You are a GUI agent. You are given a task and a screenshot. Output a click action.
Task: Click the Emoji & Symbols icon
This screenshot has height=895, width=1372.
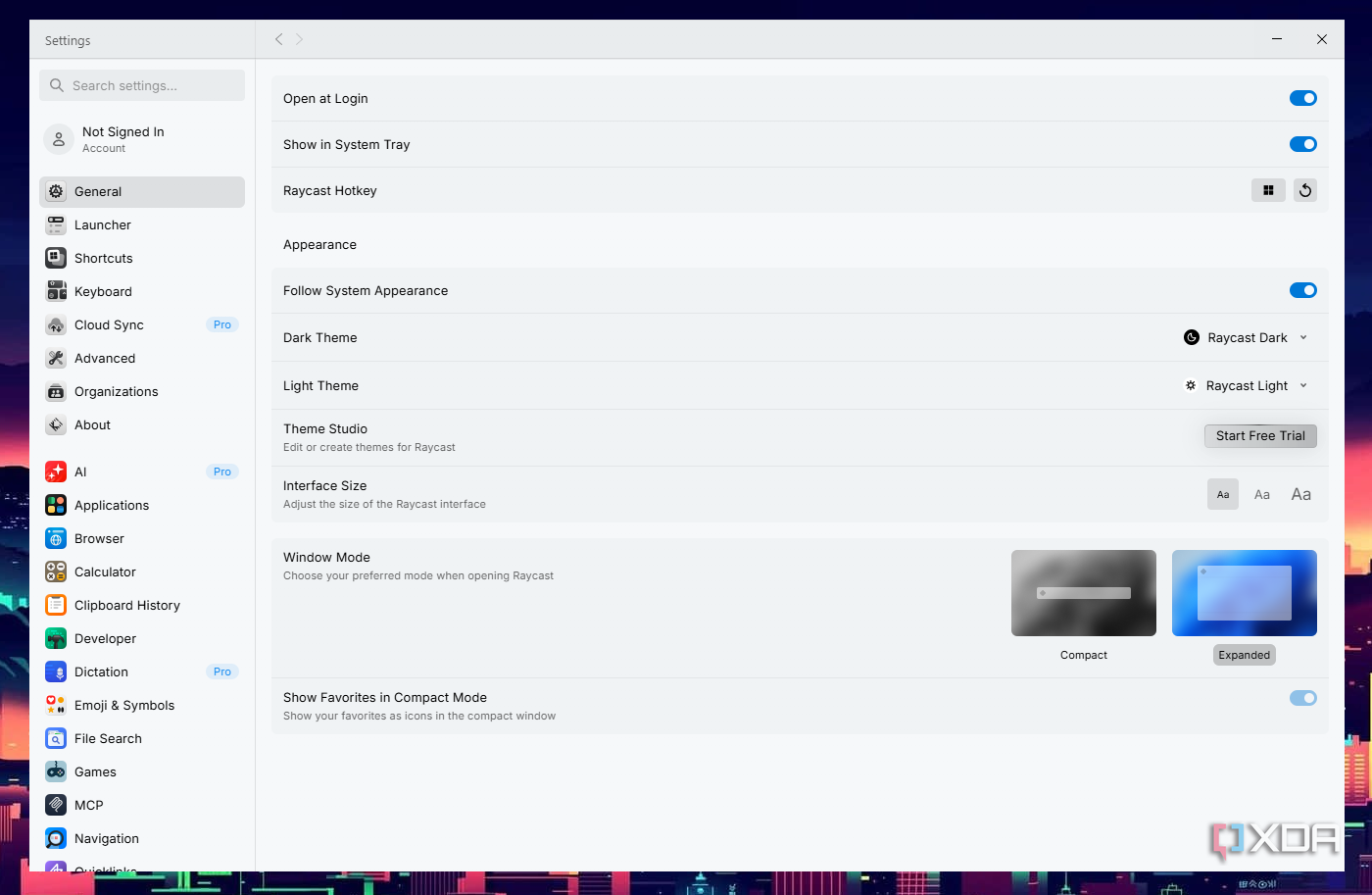pyautogui.click(x=56, y=706)
